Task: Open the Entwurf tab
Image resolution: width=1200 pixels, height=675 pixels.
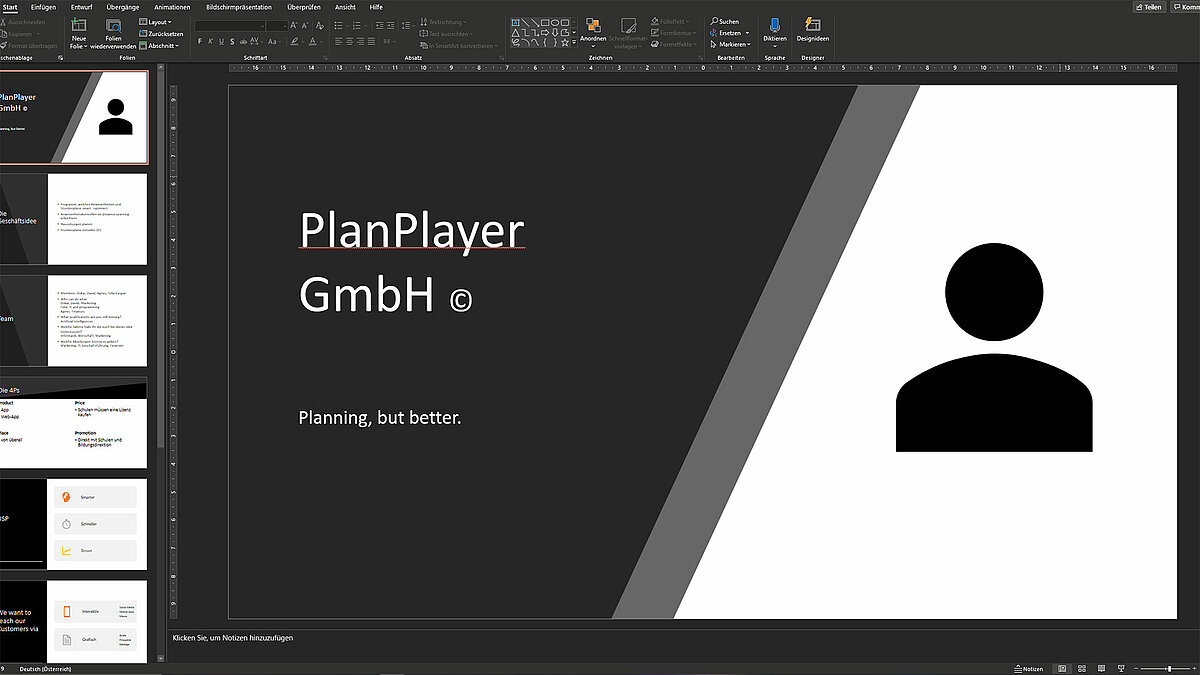Action: point(82,6)
